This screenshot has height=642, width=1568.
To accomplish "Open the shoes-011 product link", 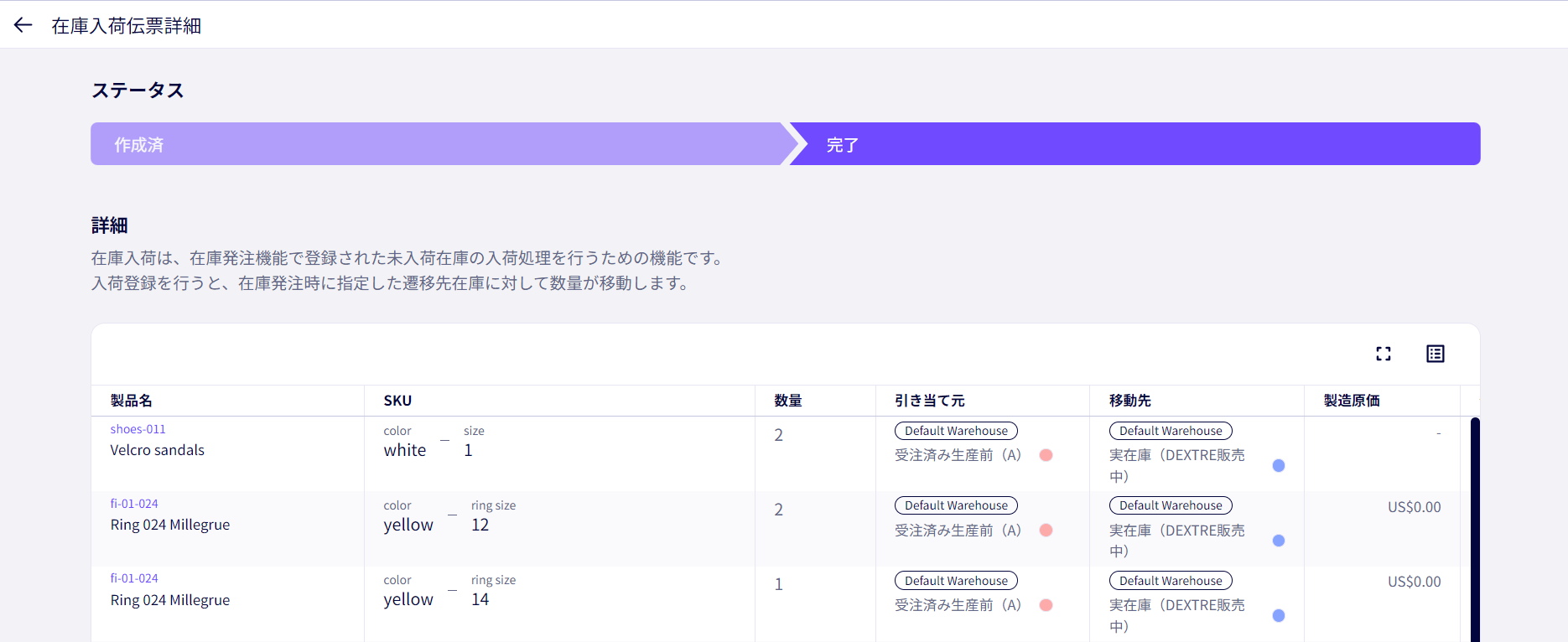I will click(138, 429).
